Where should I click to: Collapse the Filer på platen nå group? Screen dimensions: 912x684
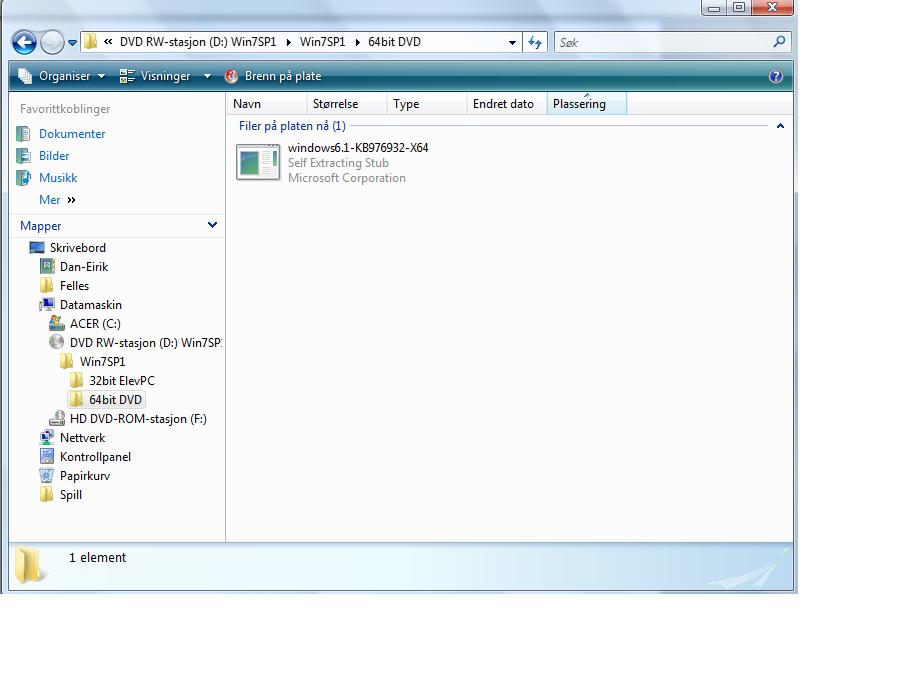point(781,126)
